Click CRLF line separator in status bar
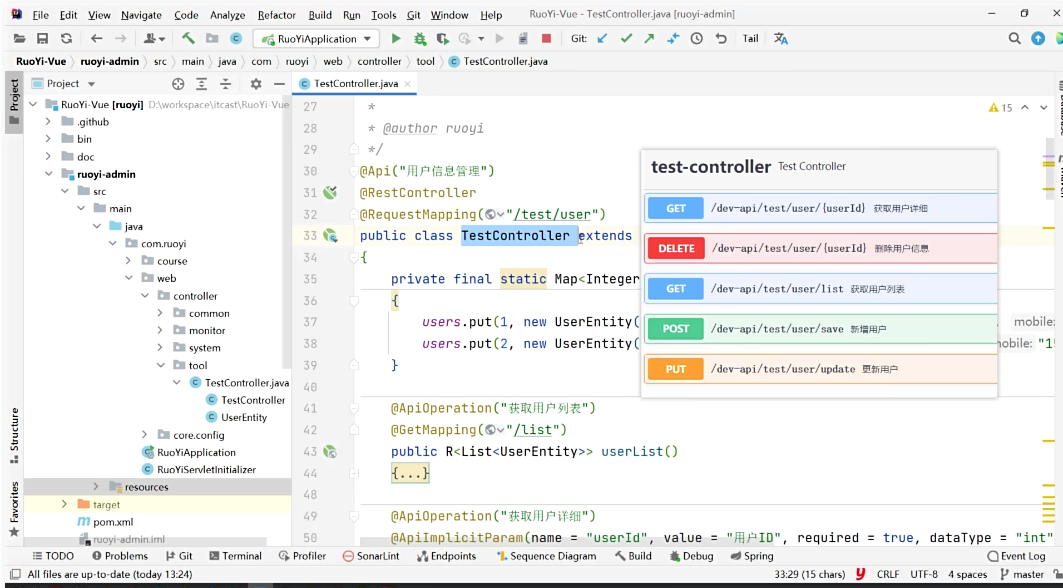Screen dimensions: 1063x588 887,574
